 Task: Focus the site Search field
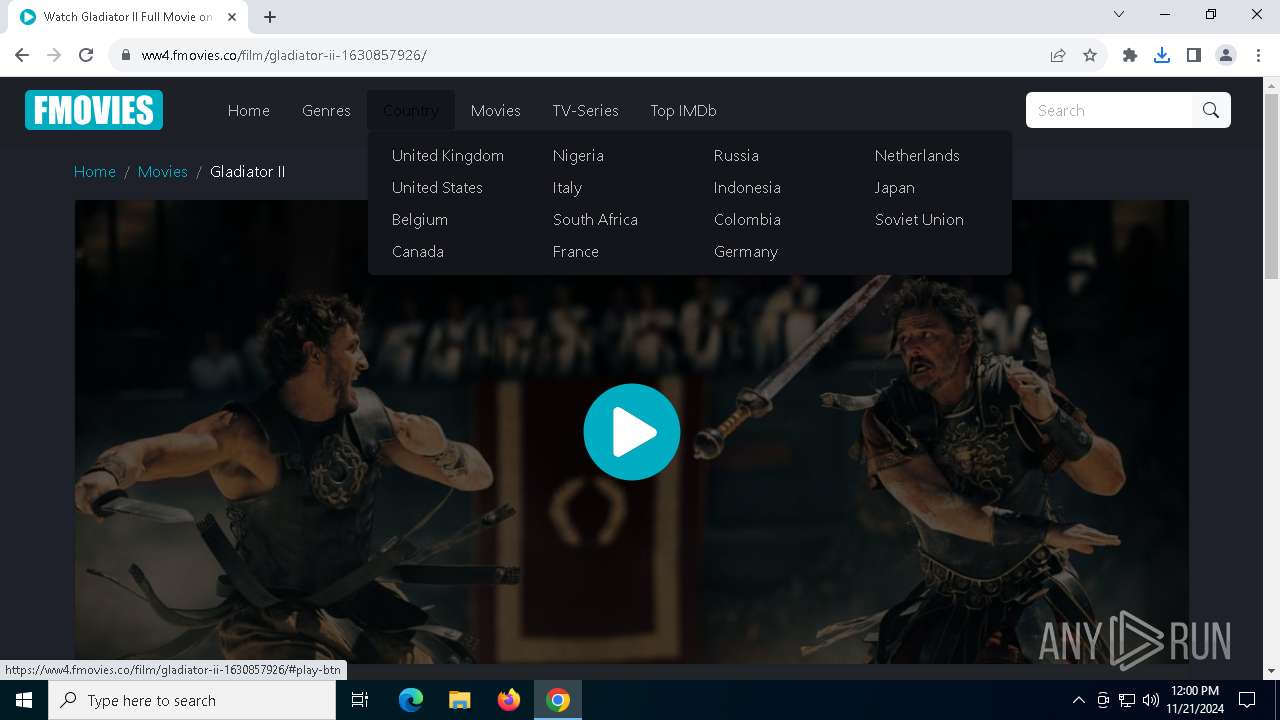[x=1109, y=110]
